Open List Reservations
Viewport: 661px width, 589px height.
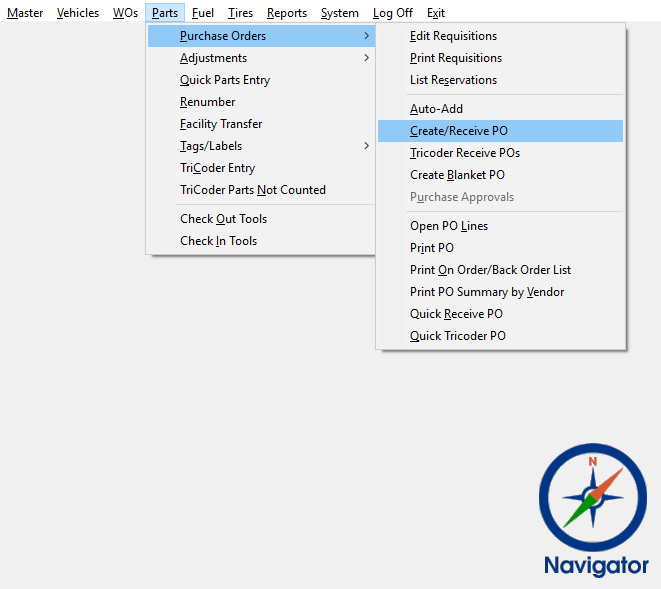tap(453, 80)
